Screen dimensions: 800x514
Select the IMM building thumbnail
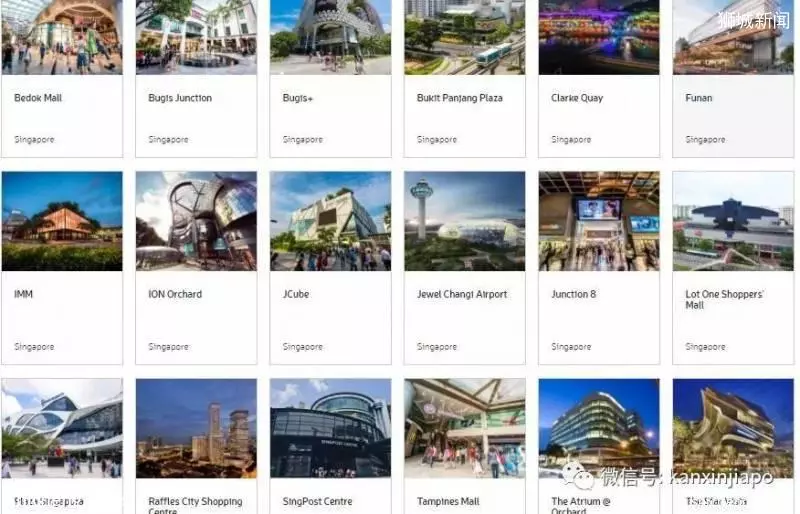(62, 221)
